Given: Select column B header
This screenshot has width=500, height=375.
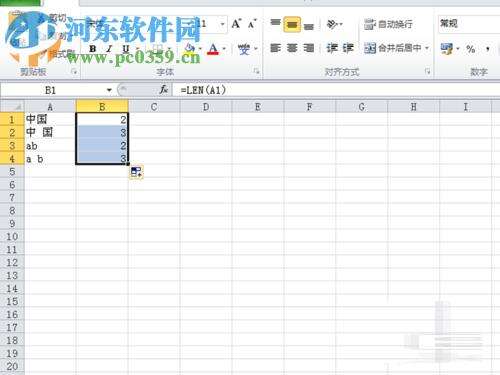Looking at the screenshot, I should click(102, 107).
